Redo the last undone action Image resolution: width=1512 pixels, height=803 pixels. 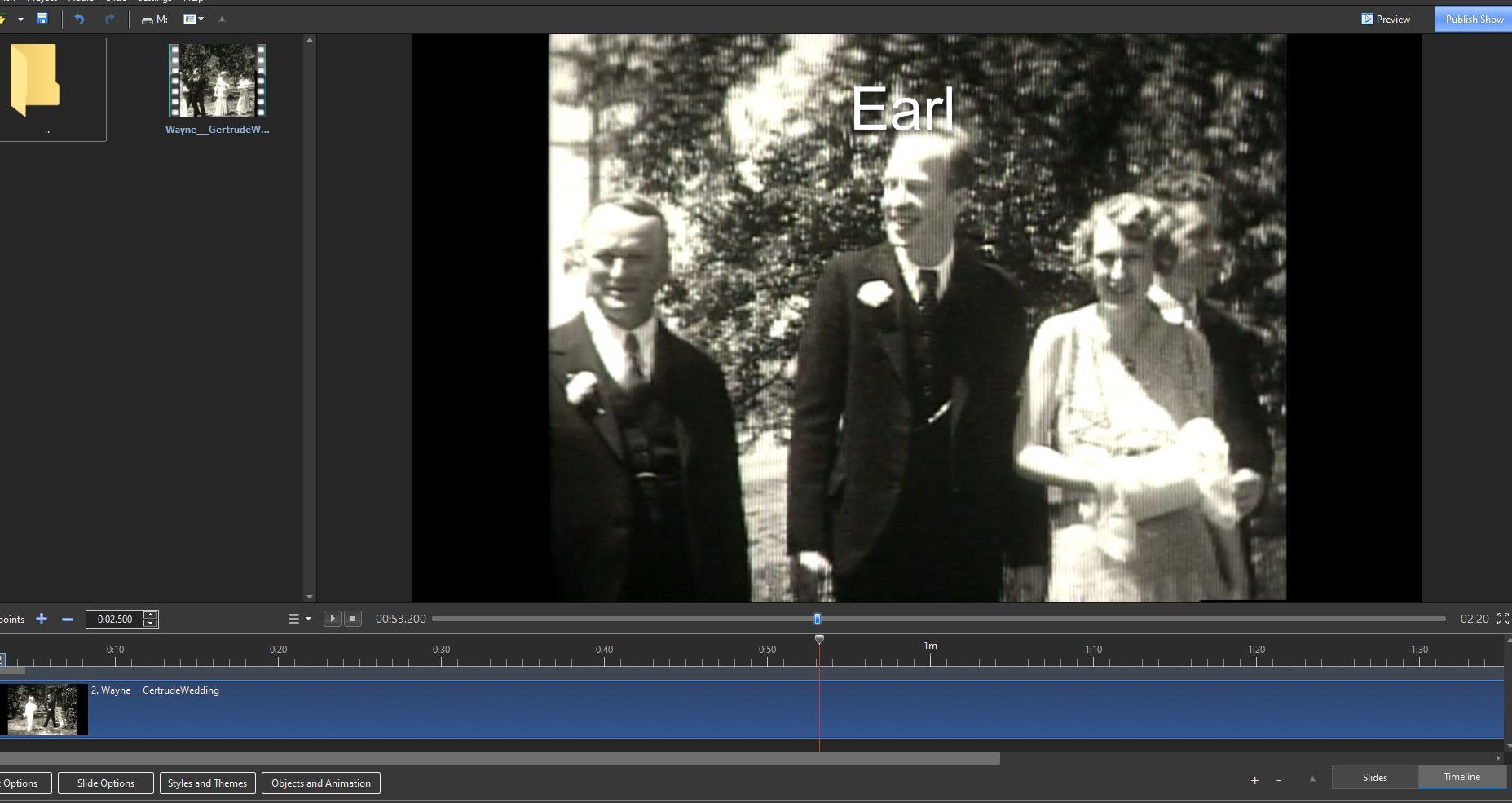[x=109, y=19]
